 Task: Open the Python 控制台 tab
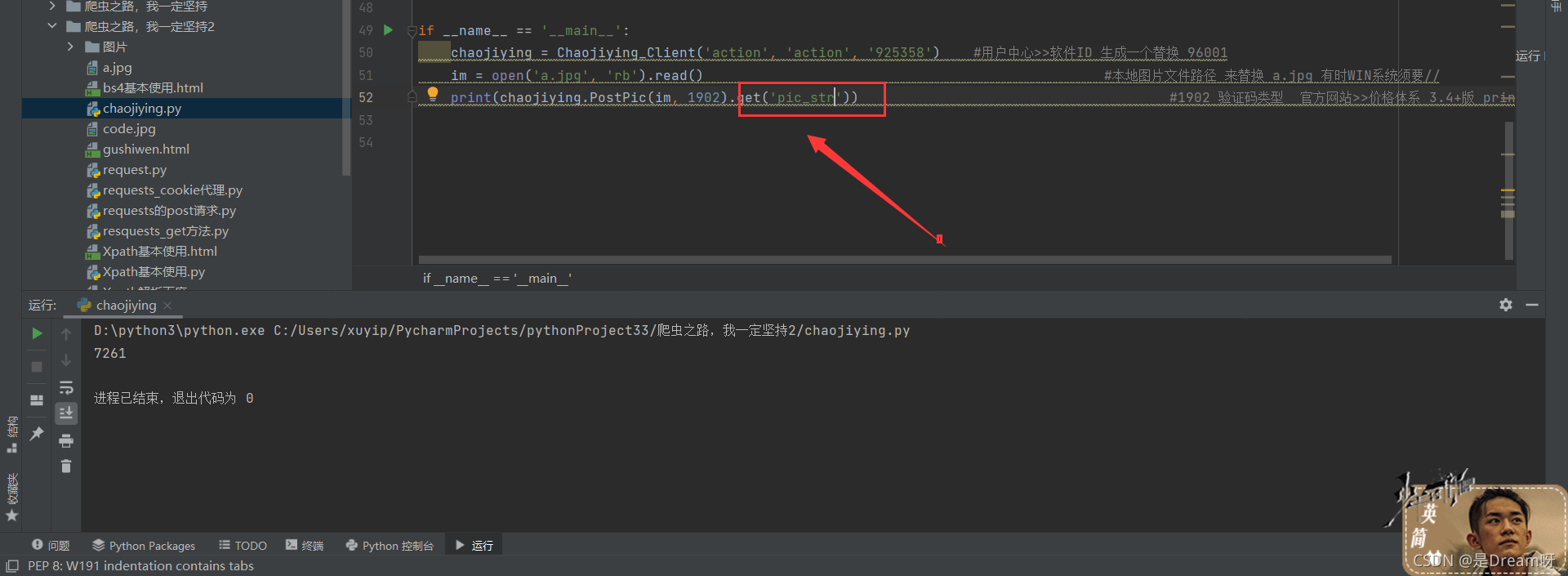tap(390, 545)
